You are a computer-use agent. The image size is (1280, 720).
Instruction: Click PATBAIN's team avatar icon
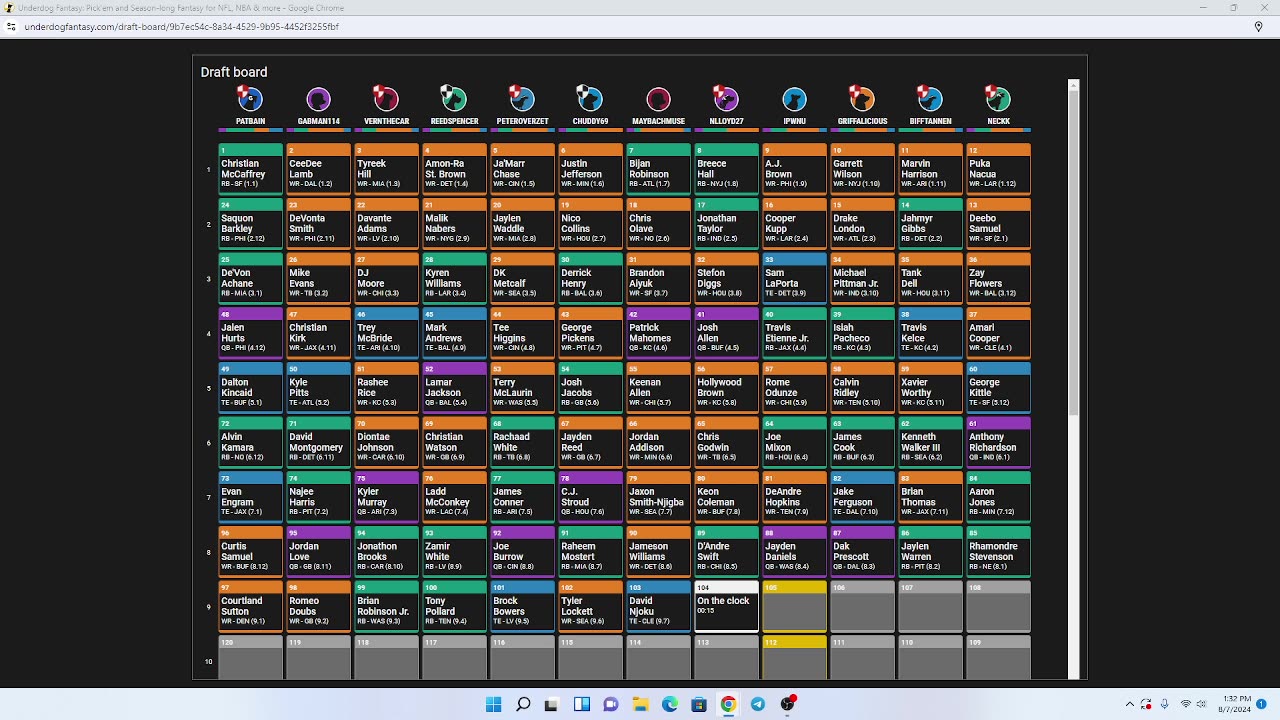coord(250,99)
